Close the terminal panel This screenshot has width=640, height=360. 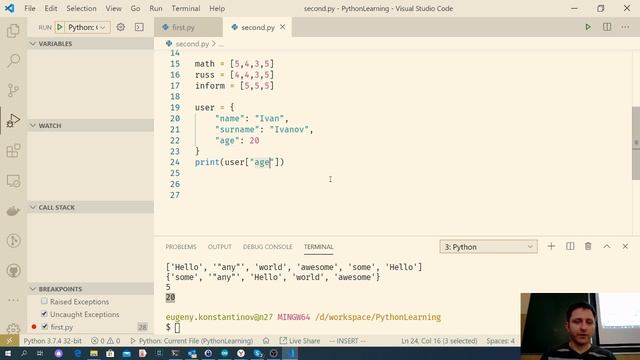click(x=625, y=247)
